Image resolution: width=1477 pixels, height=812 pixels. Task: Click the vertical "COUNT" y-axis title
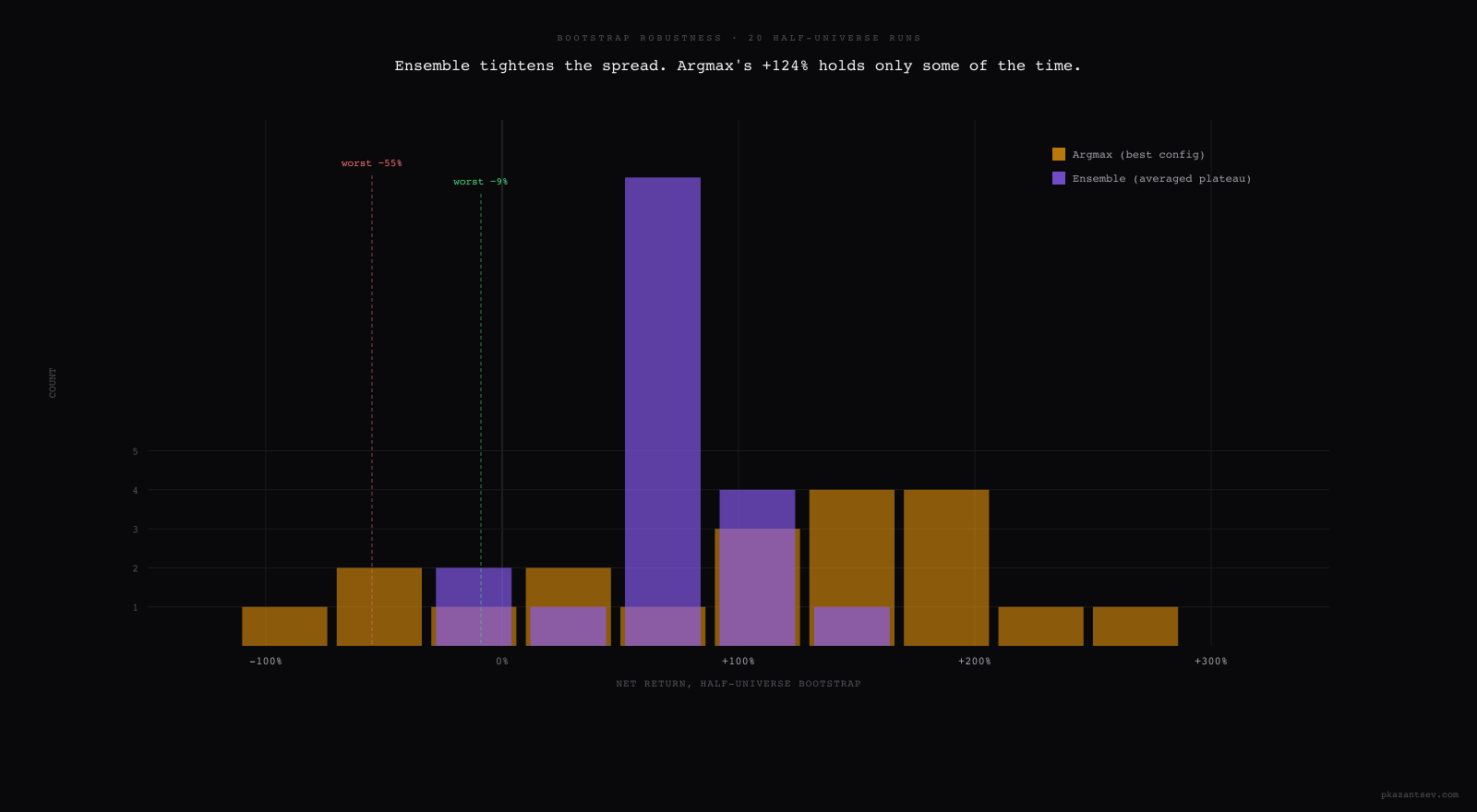tap(53, 383)
